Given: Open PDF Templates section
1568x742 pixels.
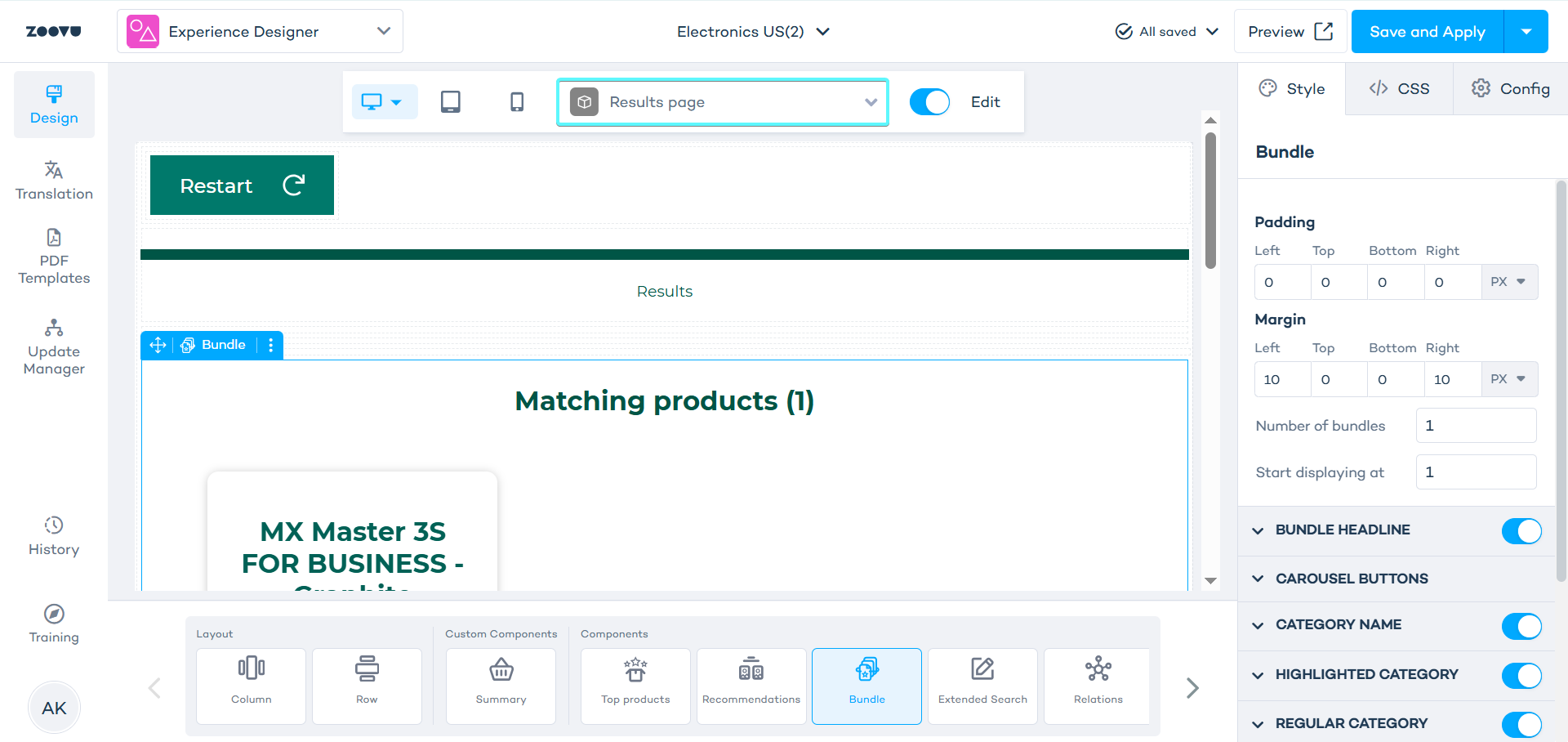Looking at the screenshot, I should click(54, 257).
